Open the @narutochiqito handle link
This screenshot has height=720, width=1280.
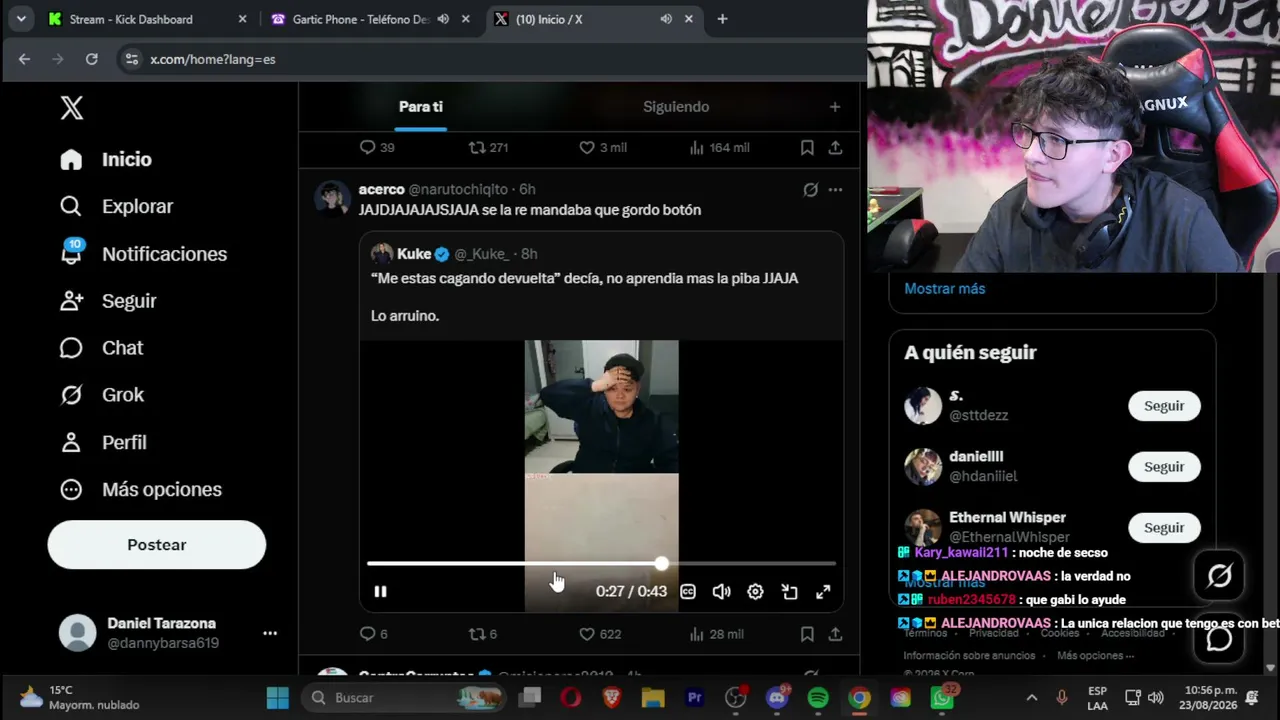click(458, 190)
